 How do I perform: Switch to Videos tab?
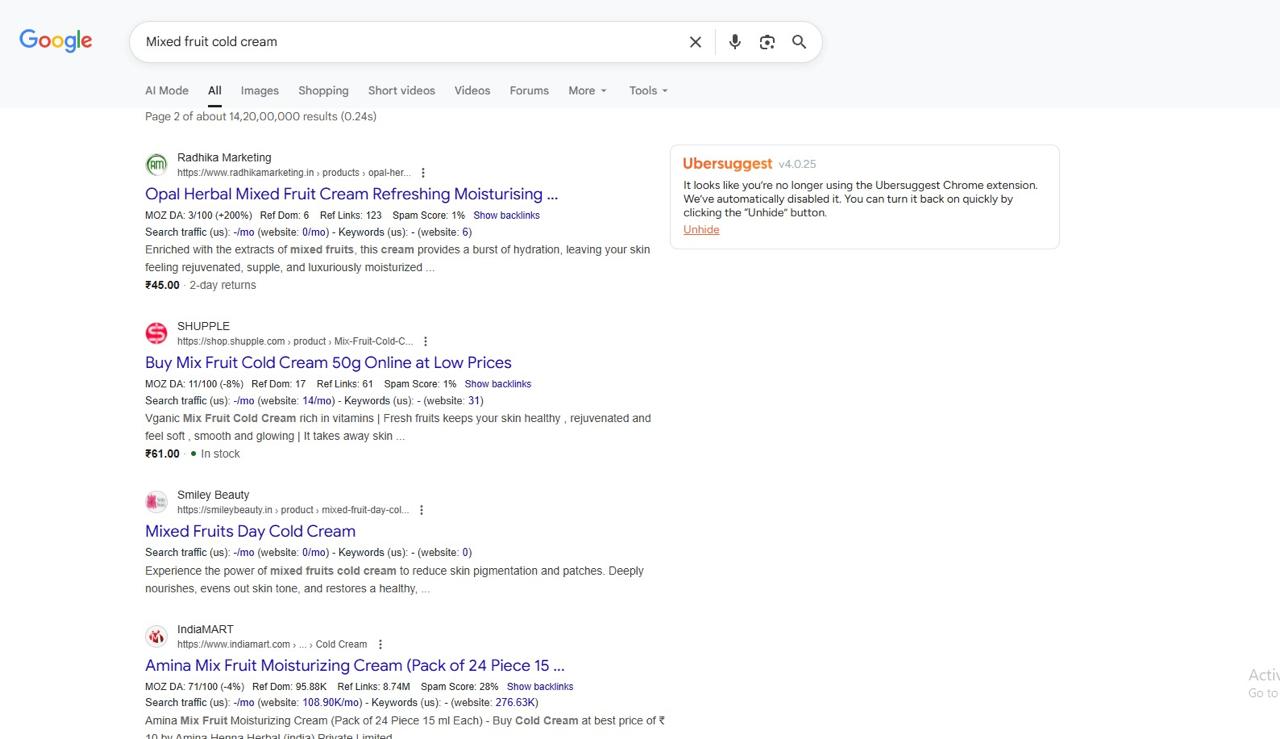pos(472,90)
